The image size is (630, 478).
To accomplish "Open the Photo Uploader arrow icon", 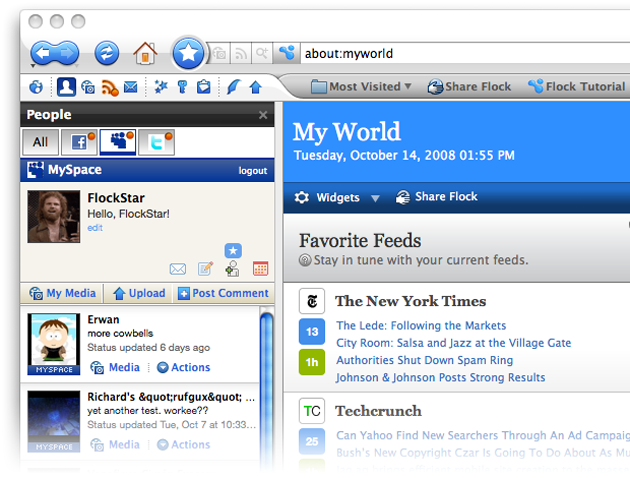I will [x=256, y=87].
